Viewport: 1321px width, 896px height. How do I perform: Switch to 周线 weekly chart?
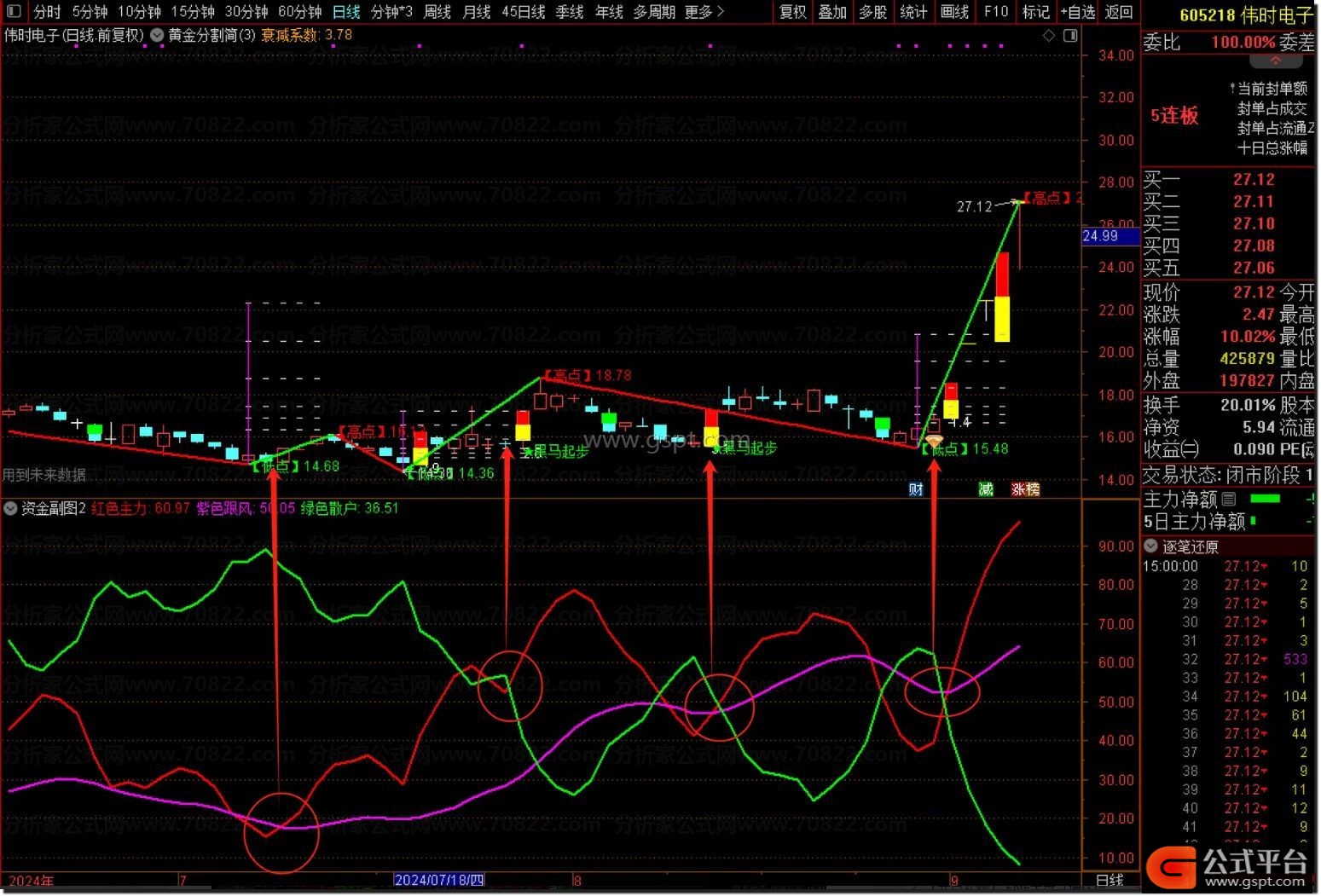click(x=437, y=12)
